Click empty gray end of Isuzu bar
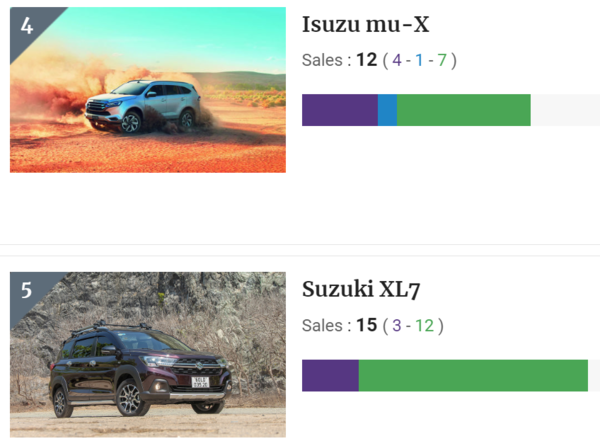This screenshot has width=600, height=446. [x=565, y=110]
